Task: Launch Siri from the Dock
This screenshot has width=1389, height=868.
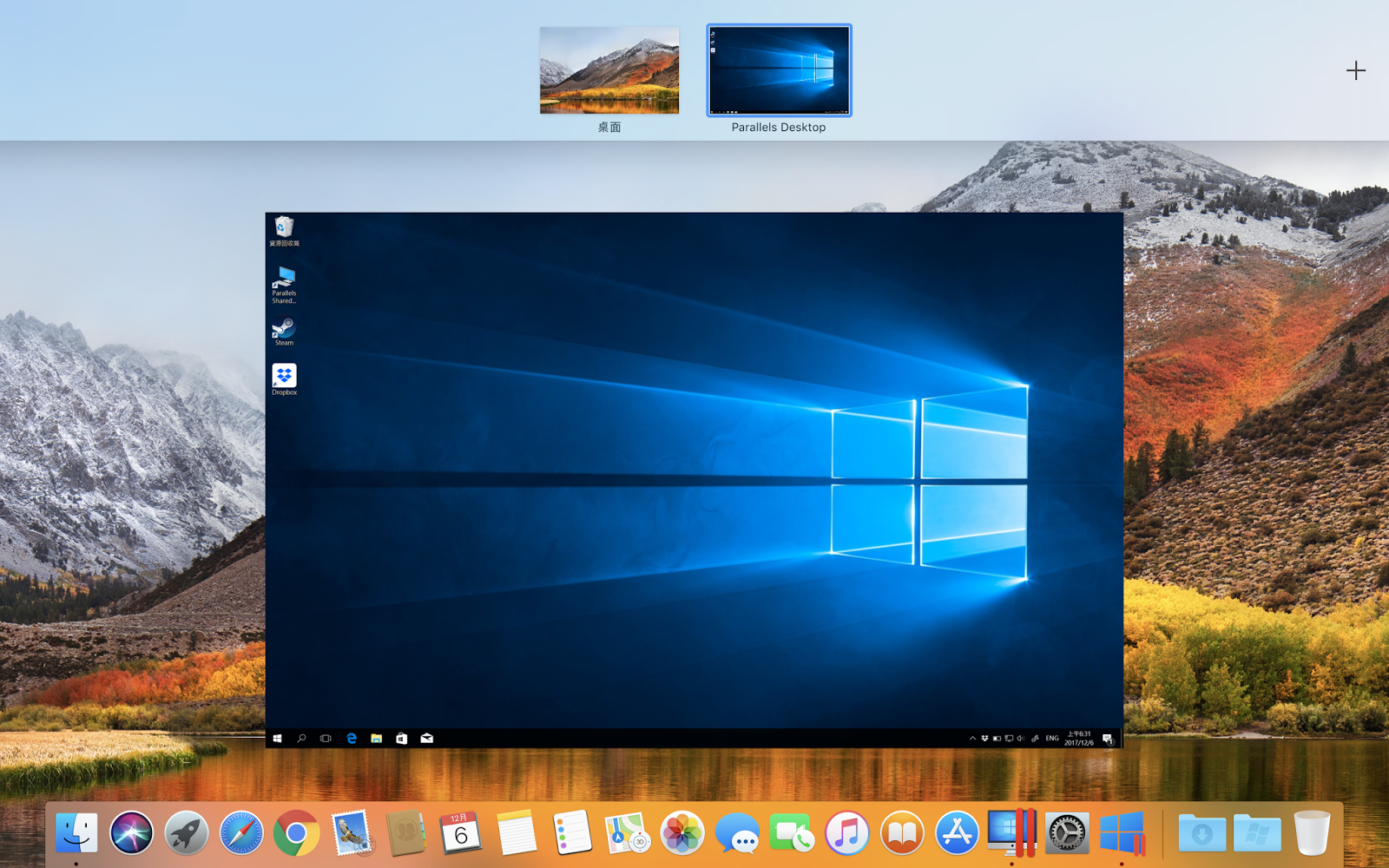Action: [x=131, y=834]
